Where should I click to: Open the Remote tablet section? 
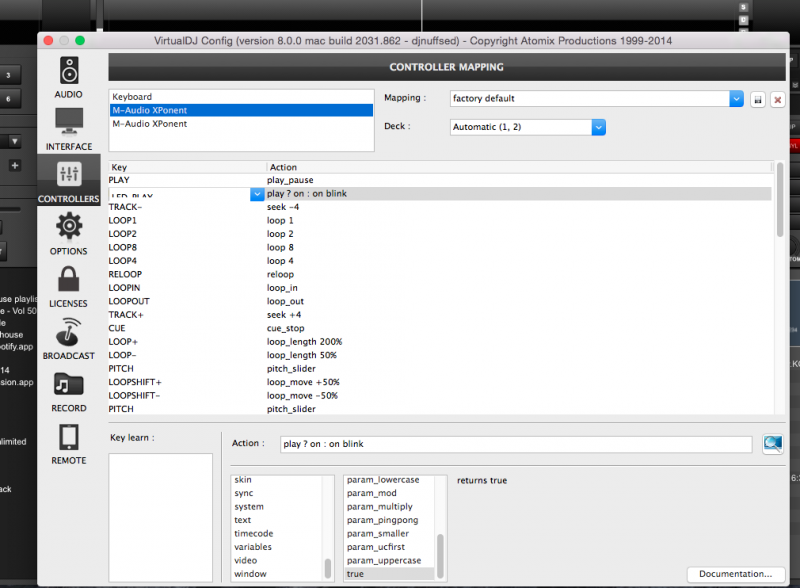tap(69, 444)
